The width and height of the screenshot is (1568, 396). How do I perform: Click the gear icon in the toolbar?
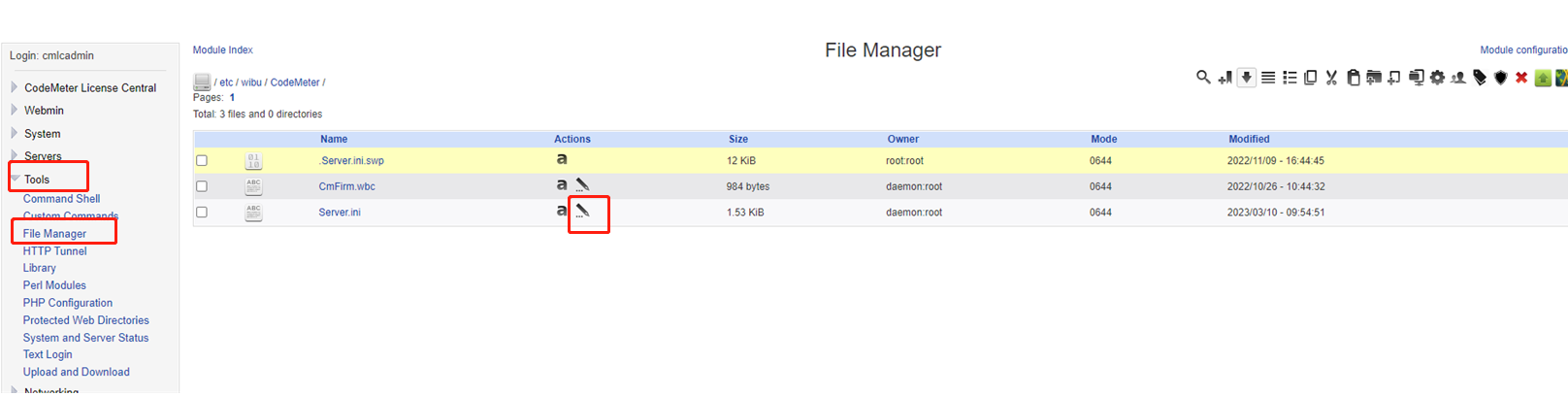pos(1437,78)
